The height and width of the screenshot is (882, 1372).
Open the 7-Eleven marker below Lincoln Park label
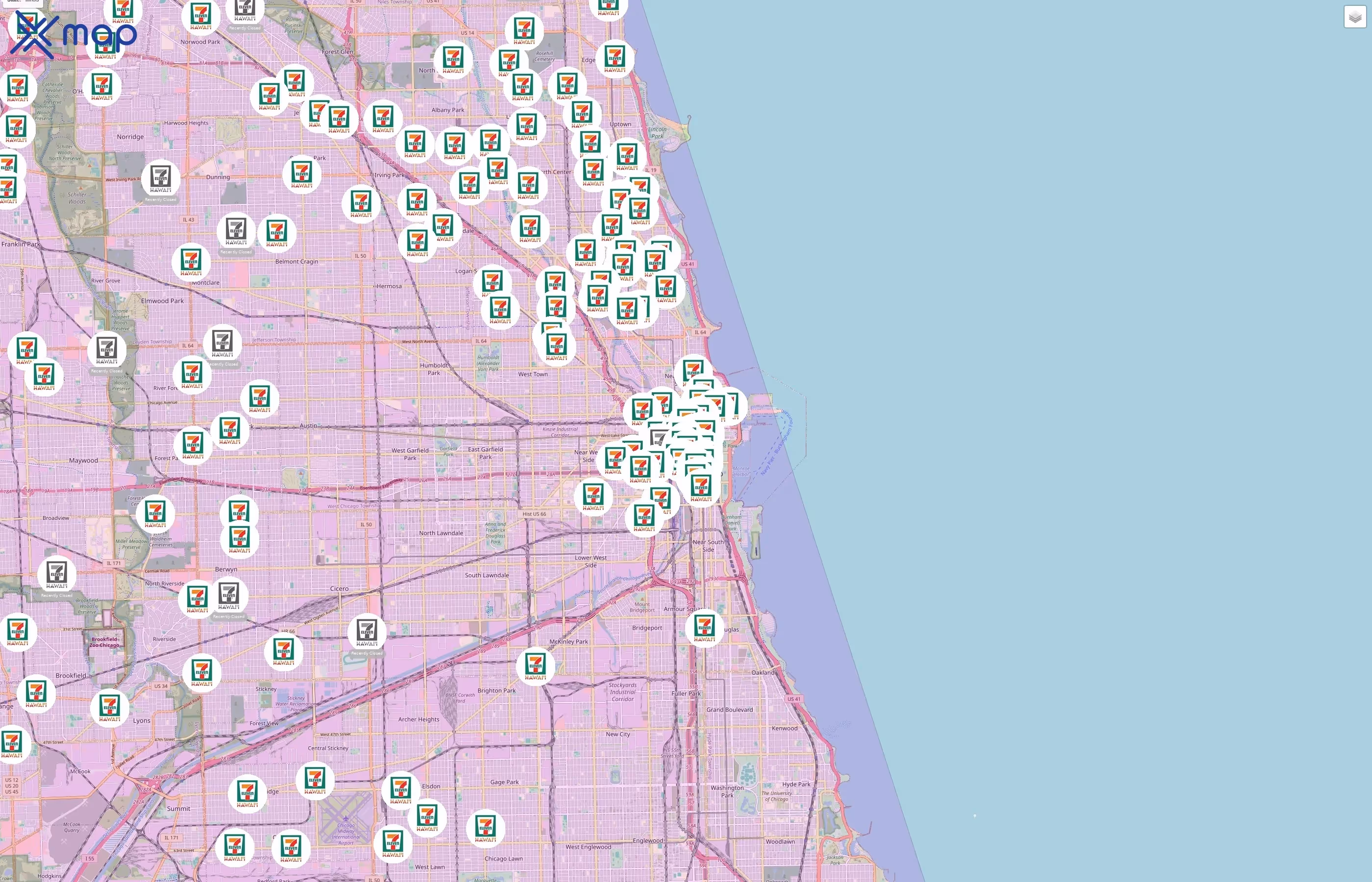pos(628,156)
